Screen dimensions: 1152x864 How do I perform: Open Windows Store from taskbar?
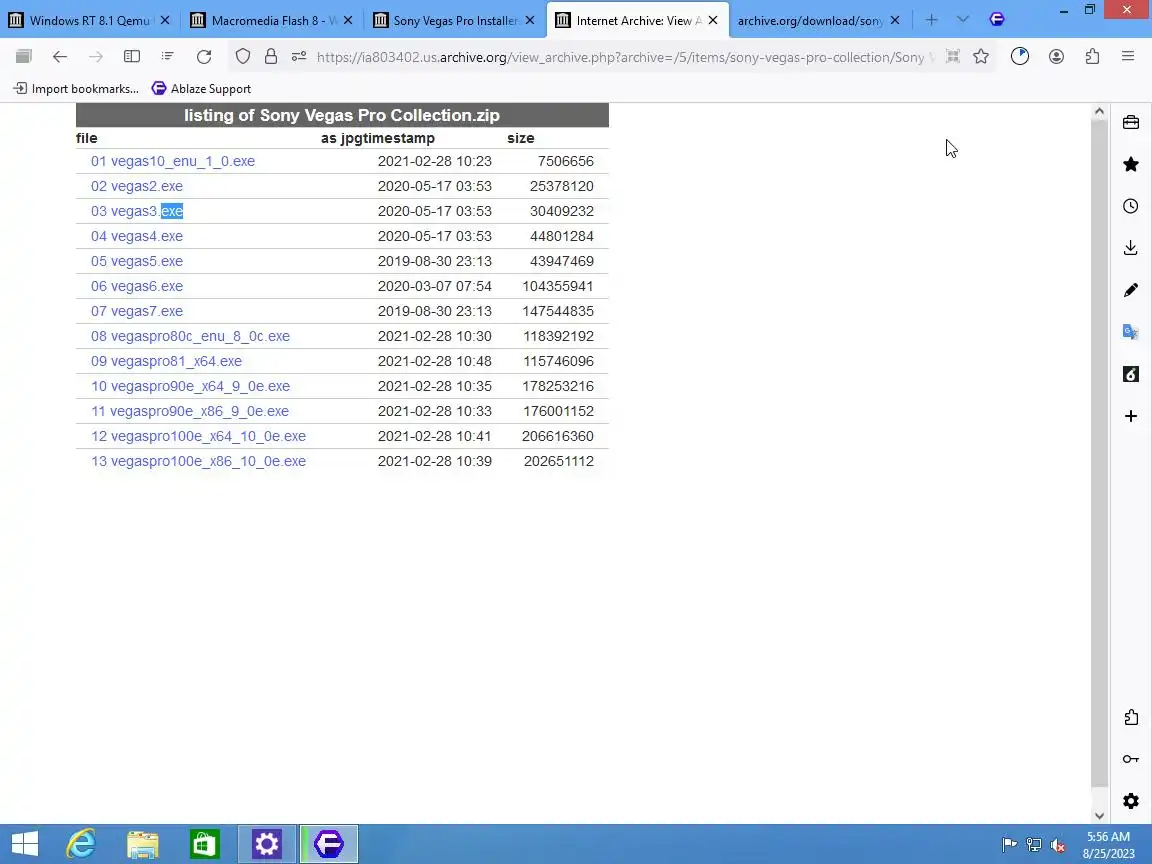click(x=204, y=844)
